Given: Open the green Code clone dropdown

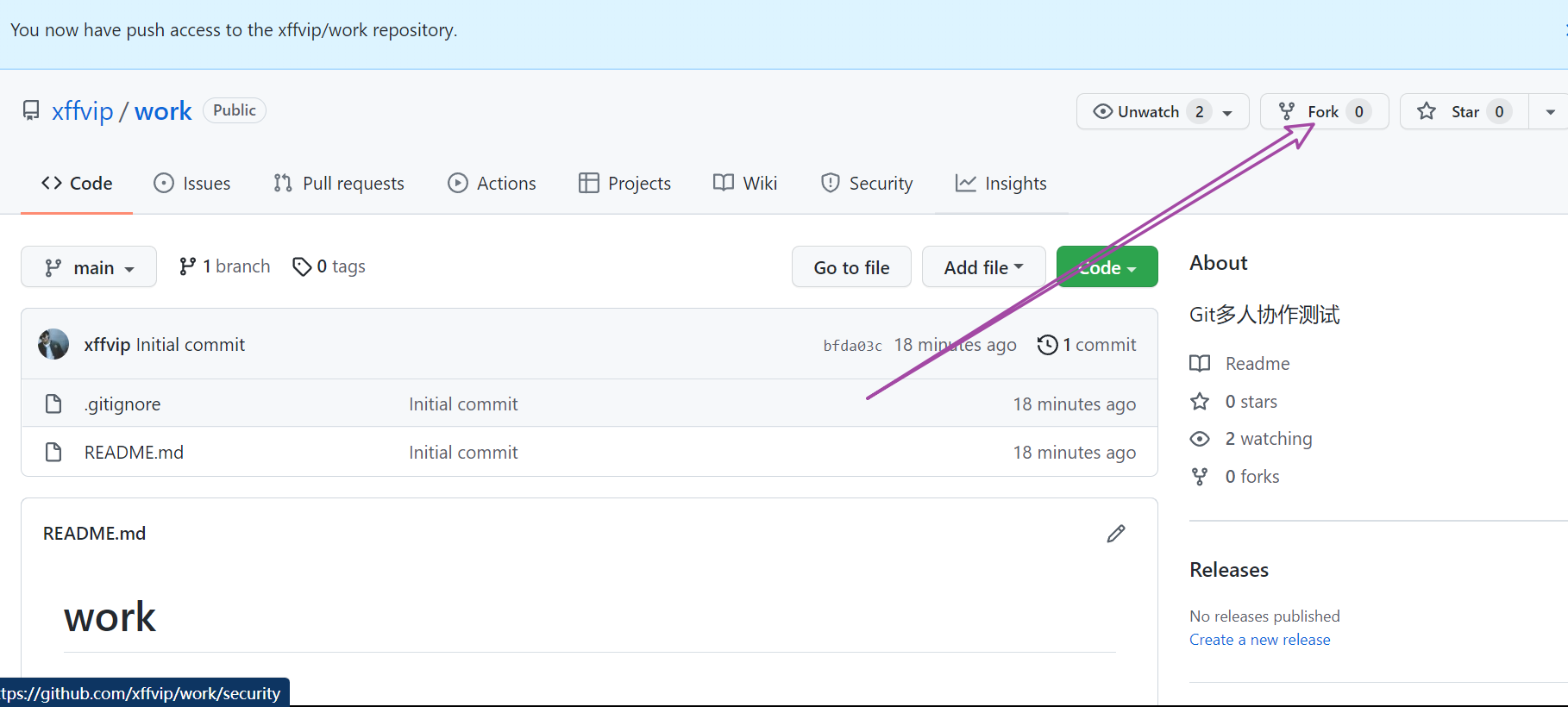Looking at the screenshot, I should [1107, 267].
